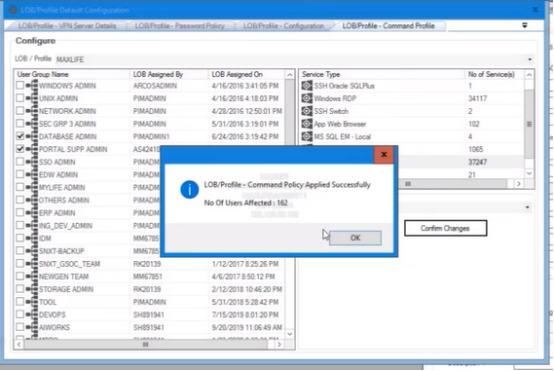Open the LOB / Profile MAXLIFE dropdown

(529, 59)
